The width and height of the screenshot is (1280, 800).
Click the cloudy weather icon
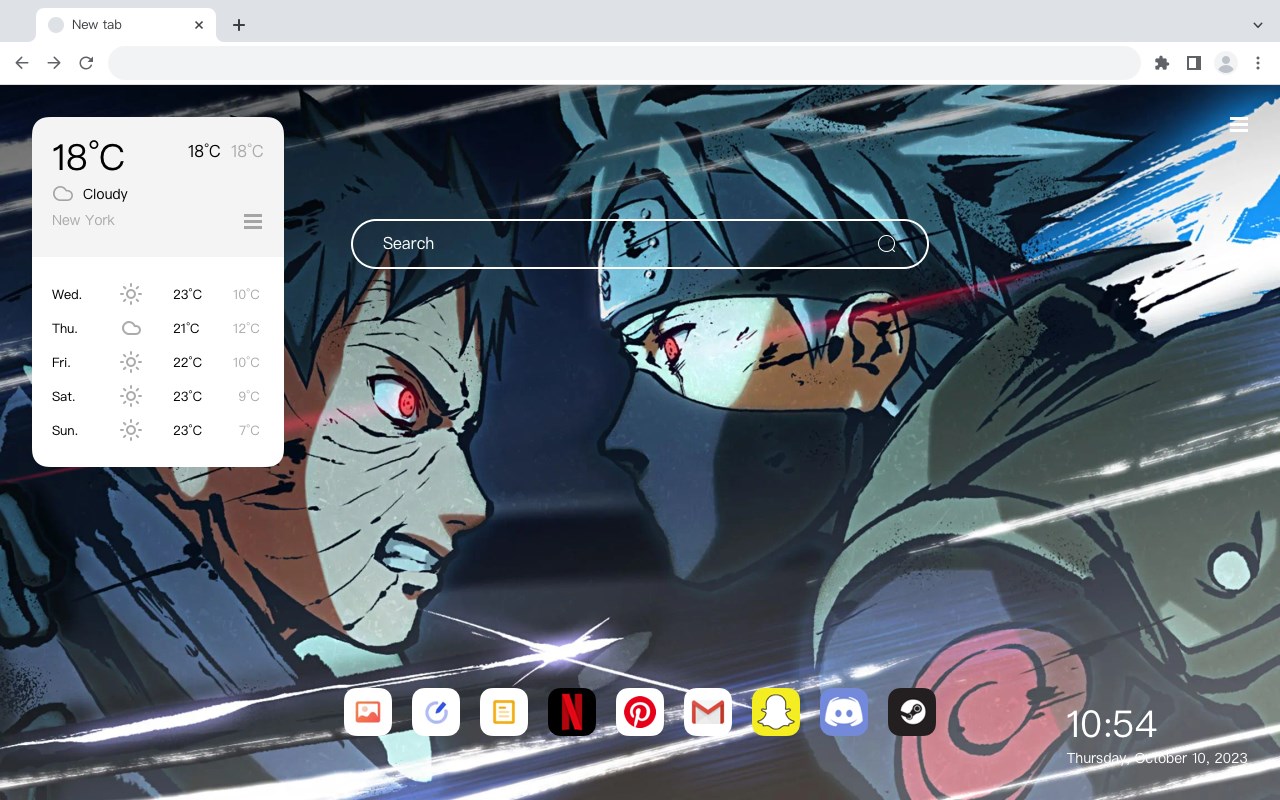click(63, 194)
